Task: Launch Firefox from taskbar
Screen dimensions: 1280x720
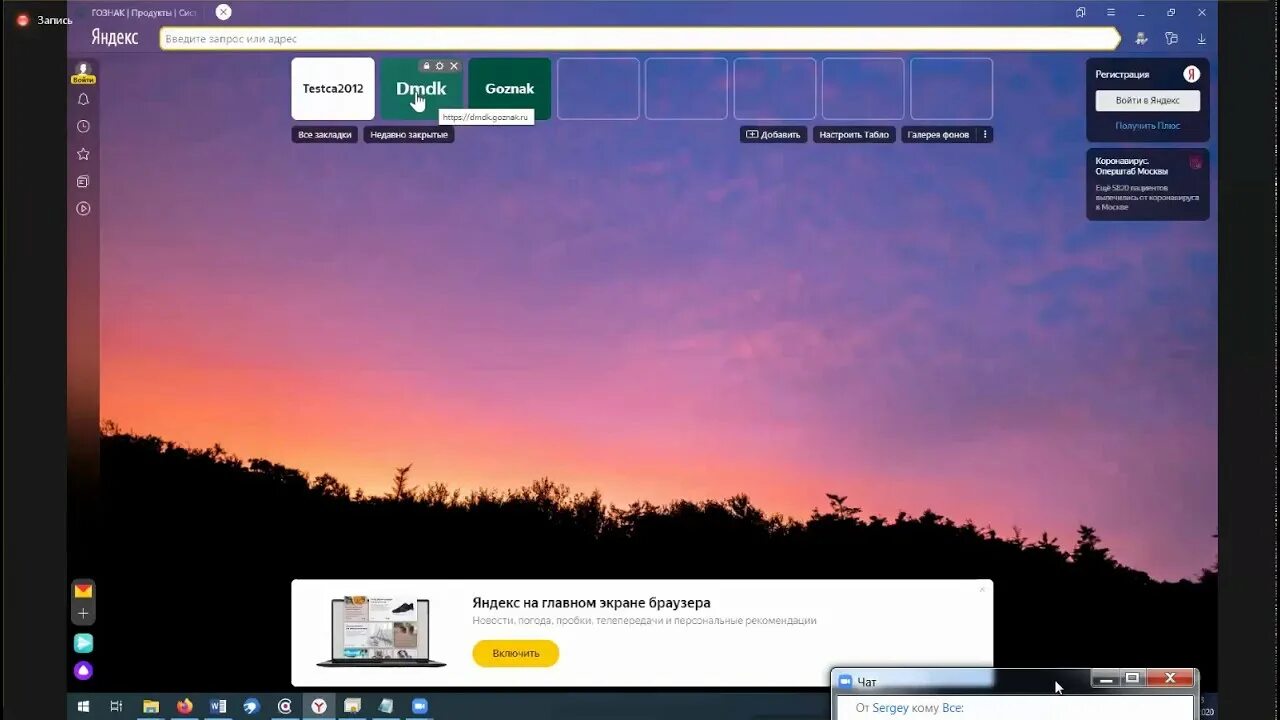Action: tap(184, 706)
